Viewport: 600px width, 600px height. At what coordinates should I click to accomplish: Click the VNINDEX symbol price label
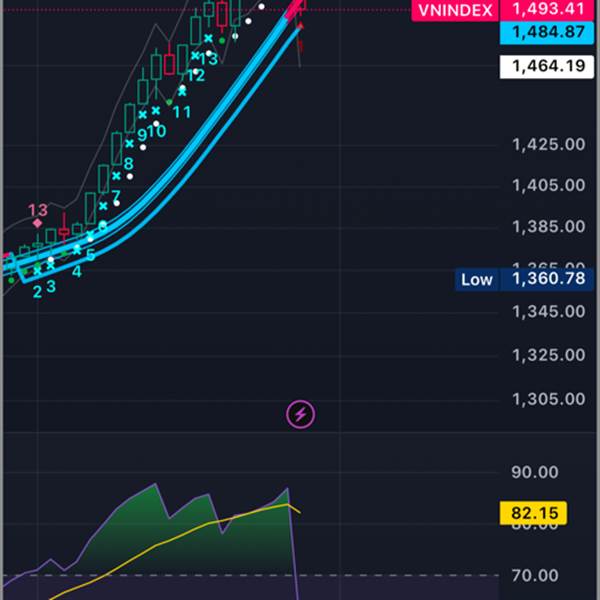point(455,10)
